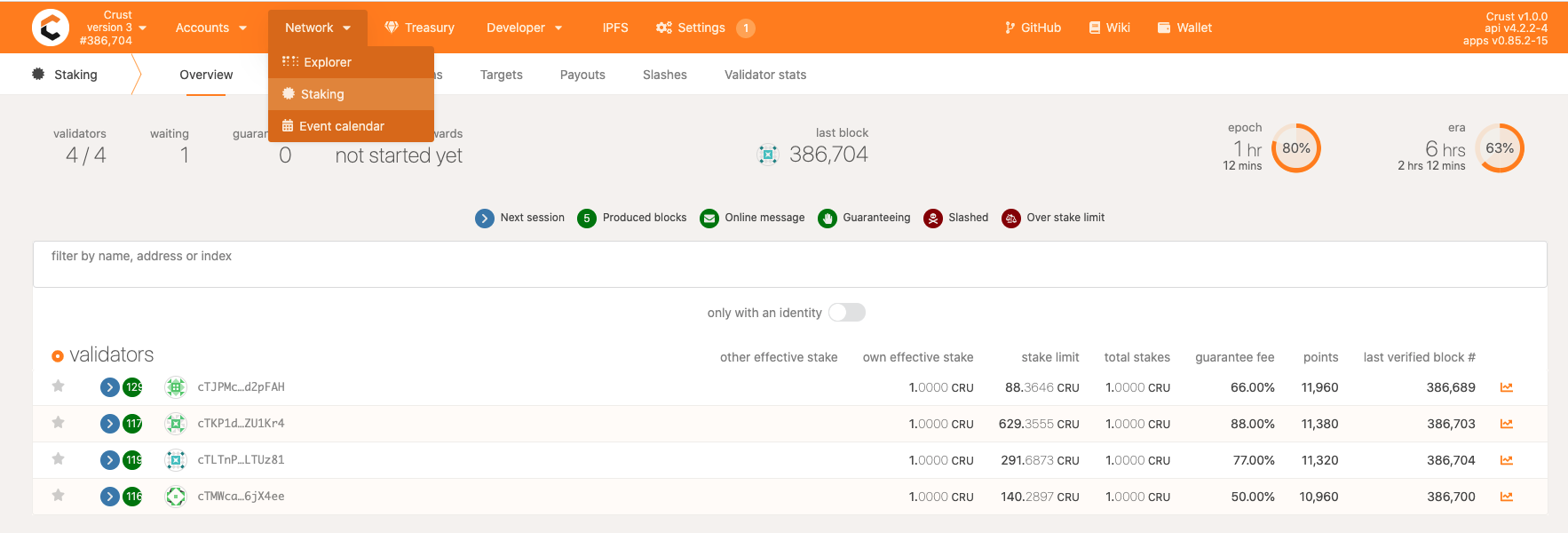Switch to the Targets tab
The height and width of the screenshot is (533, 1568).
502,75
